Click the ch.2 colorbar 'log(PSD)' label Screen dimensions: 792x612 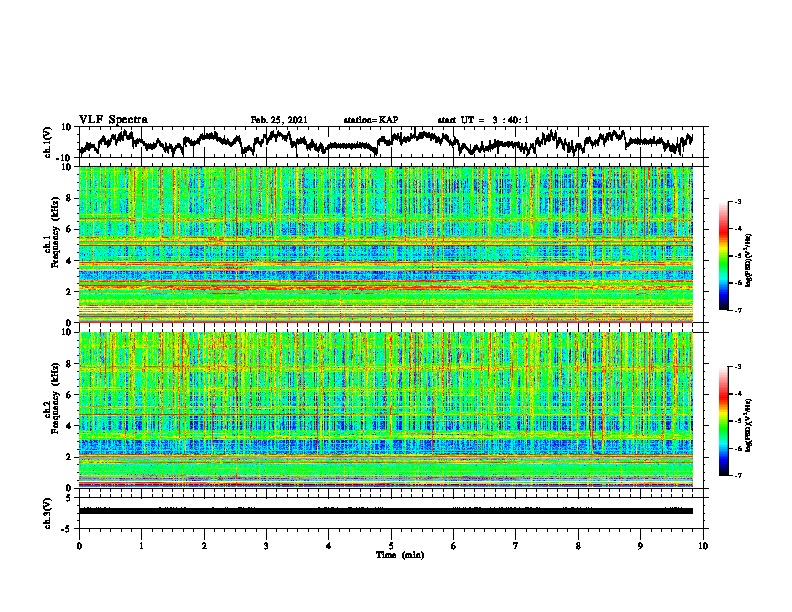tap(749, 425)
